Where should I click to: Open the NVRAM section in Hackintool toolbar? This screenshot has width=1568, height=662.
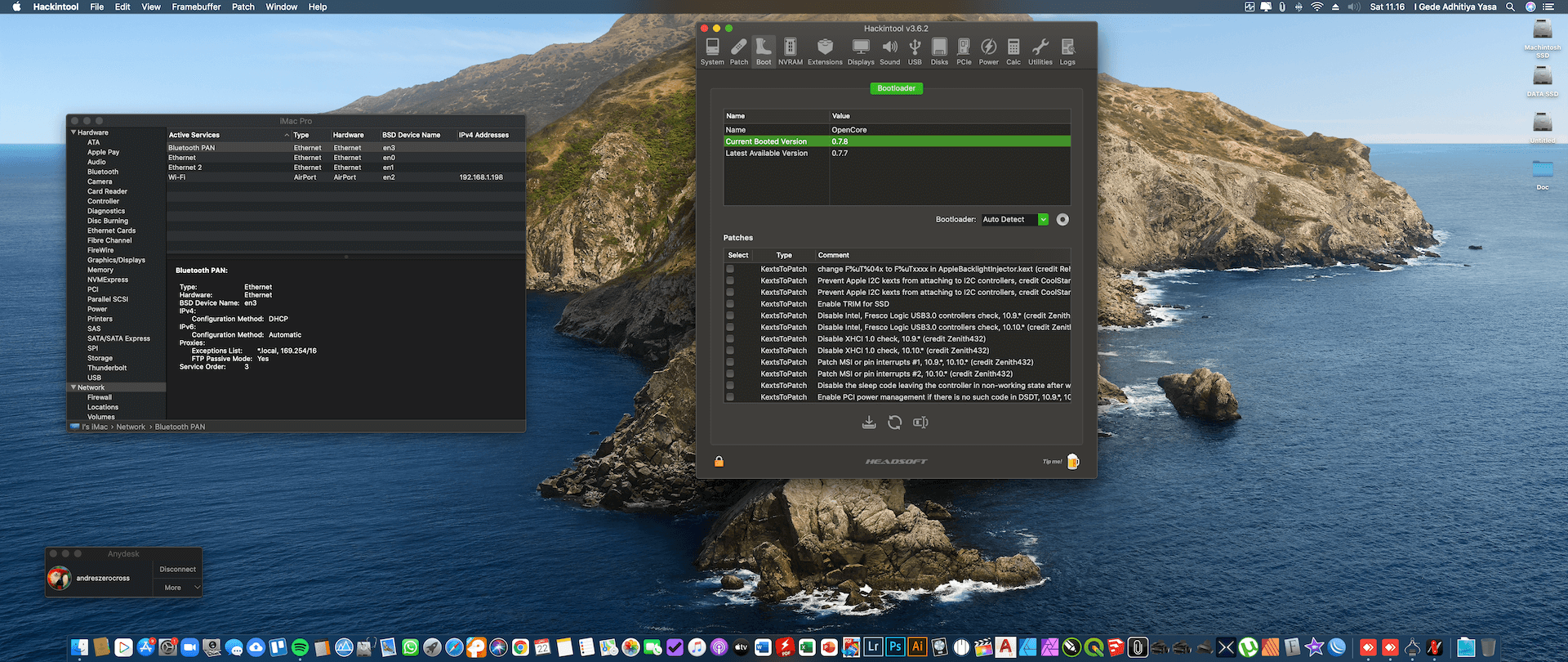click(x=790, y=51)
